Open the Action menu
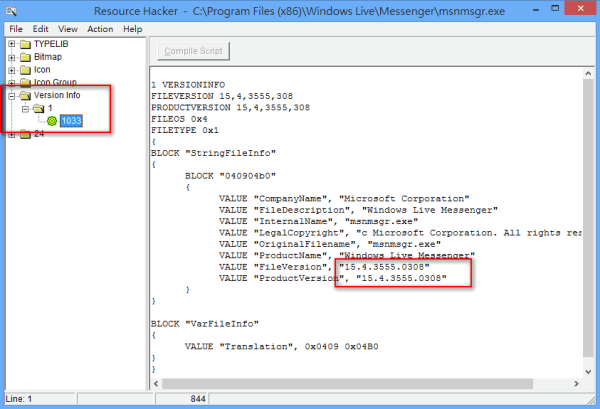Screen dimensions: 600x409 tap(100, 29)
